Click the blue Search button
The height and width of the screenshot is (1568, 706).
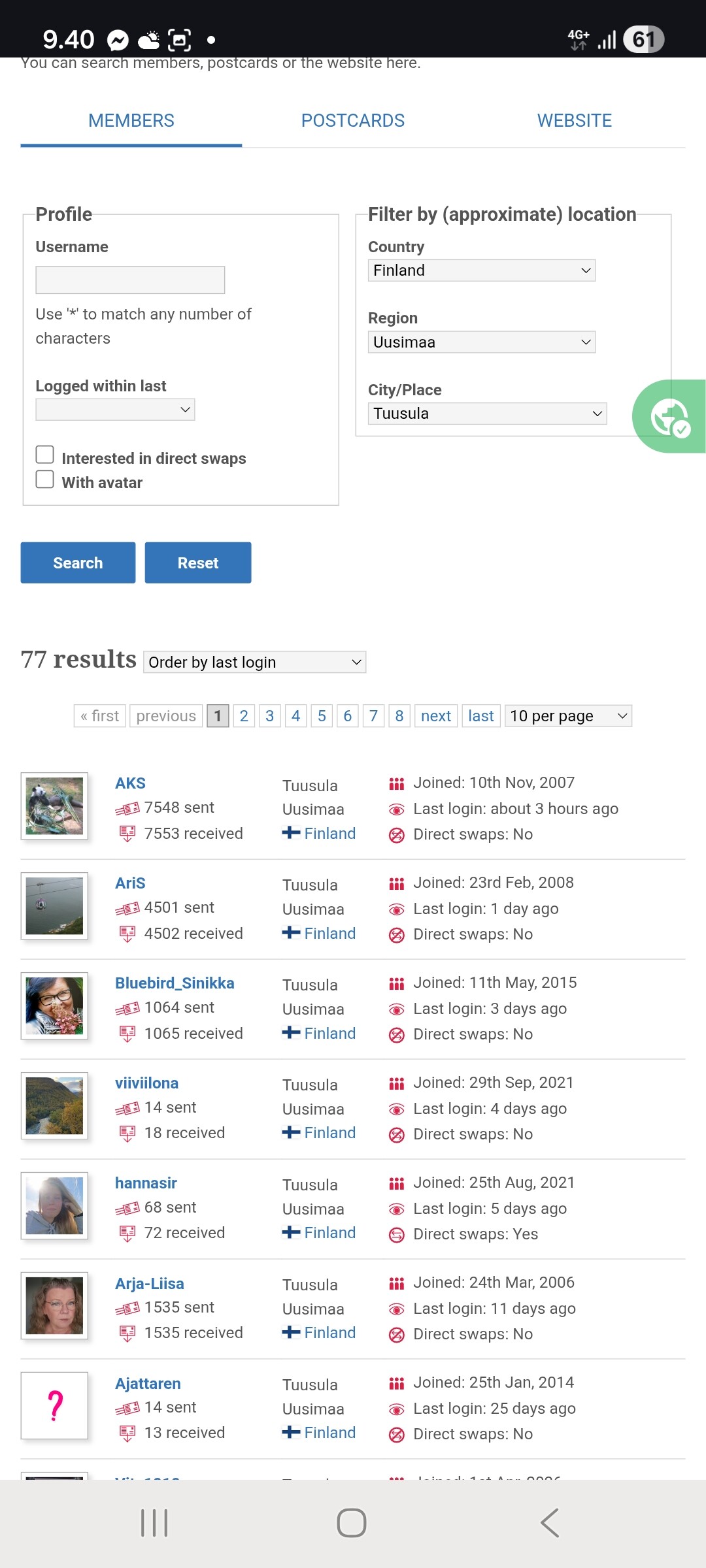pyautogui.click(x=78, y=563)
